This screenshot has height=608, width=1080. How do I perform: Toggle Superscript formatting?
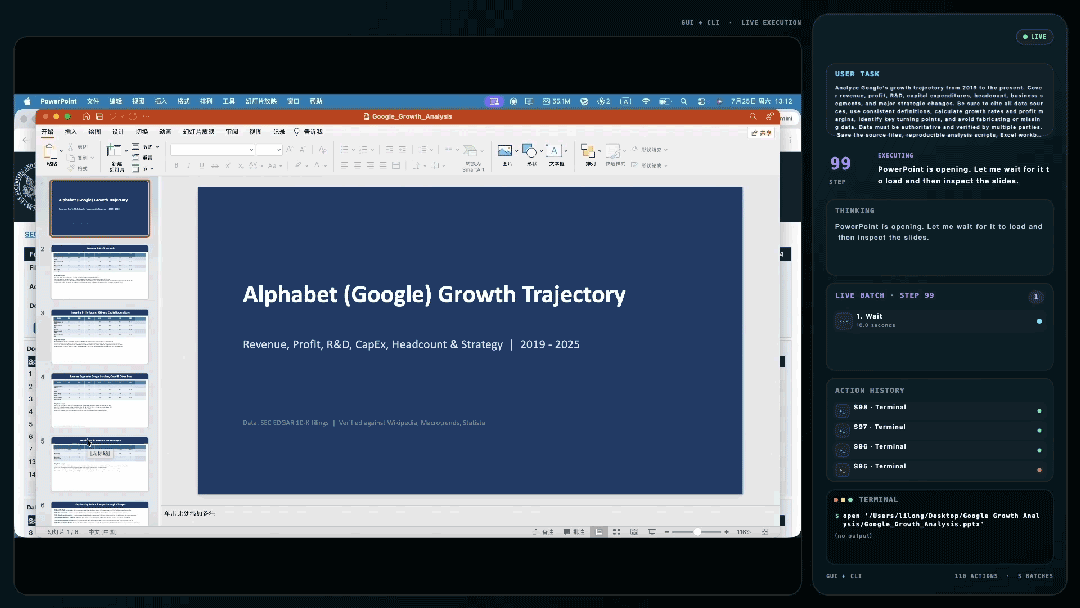(x=228, y=165)
